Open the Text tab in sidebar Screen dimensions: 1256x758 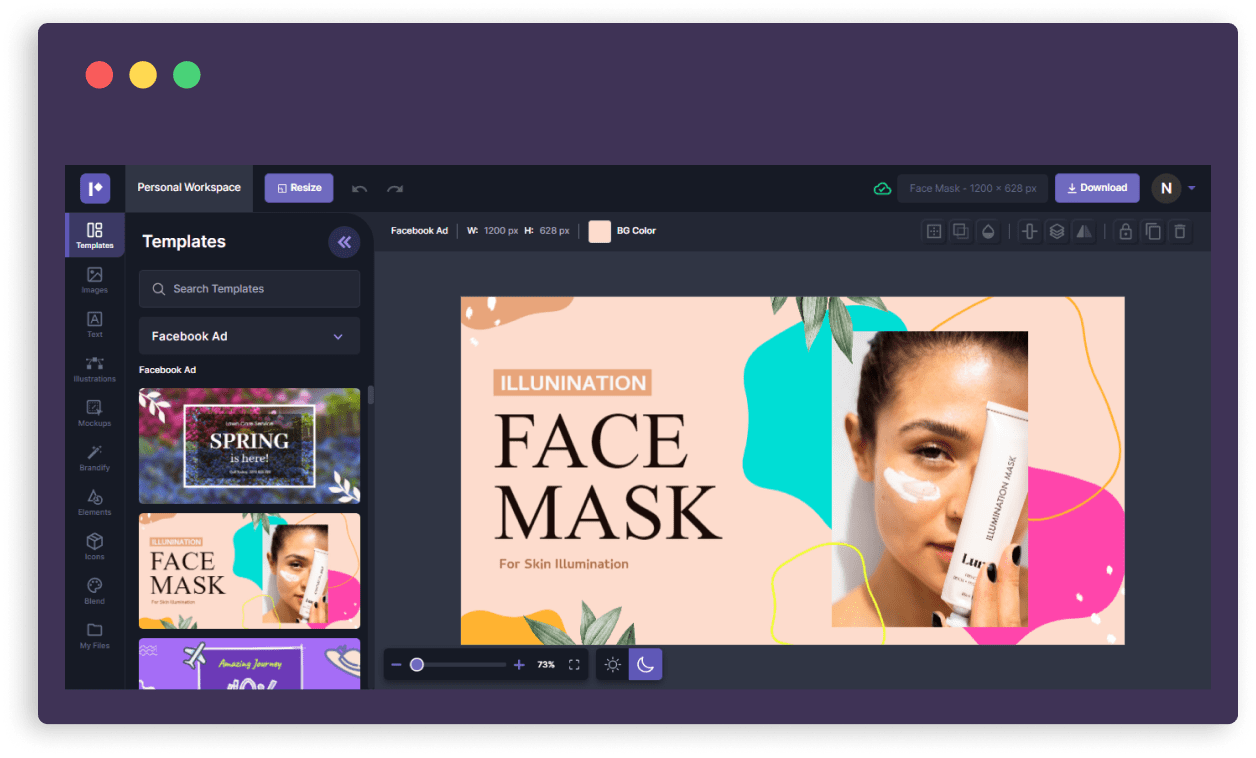pyautogui.click(x=94, y=323)
